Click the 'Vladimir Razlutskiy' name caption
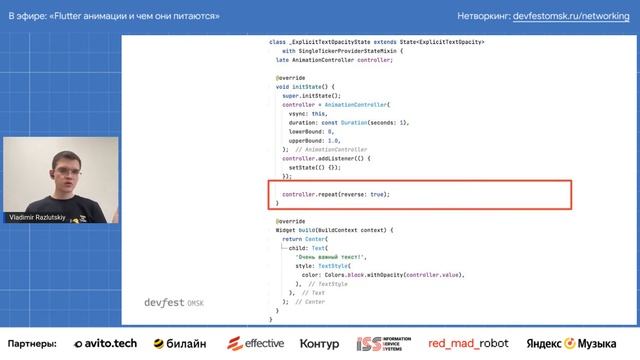The image size is (640, 360). coord(37,218)
